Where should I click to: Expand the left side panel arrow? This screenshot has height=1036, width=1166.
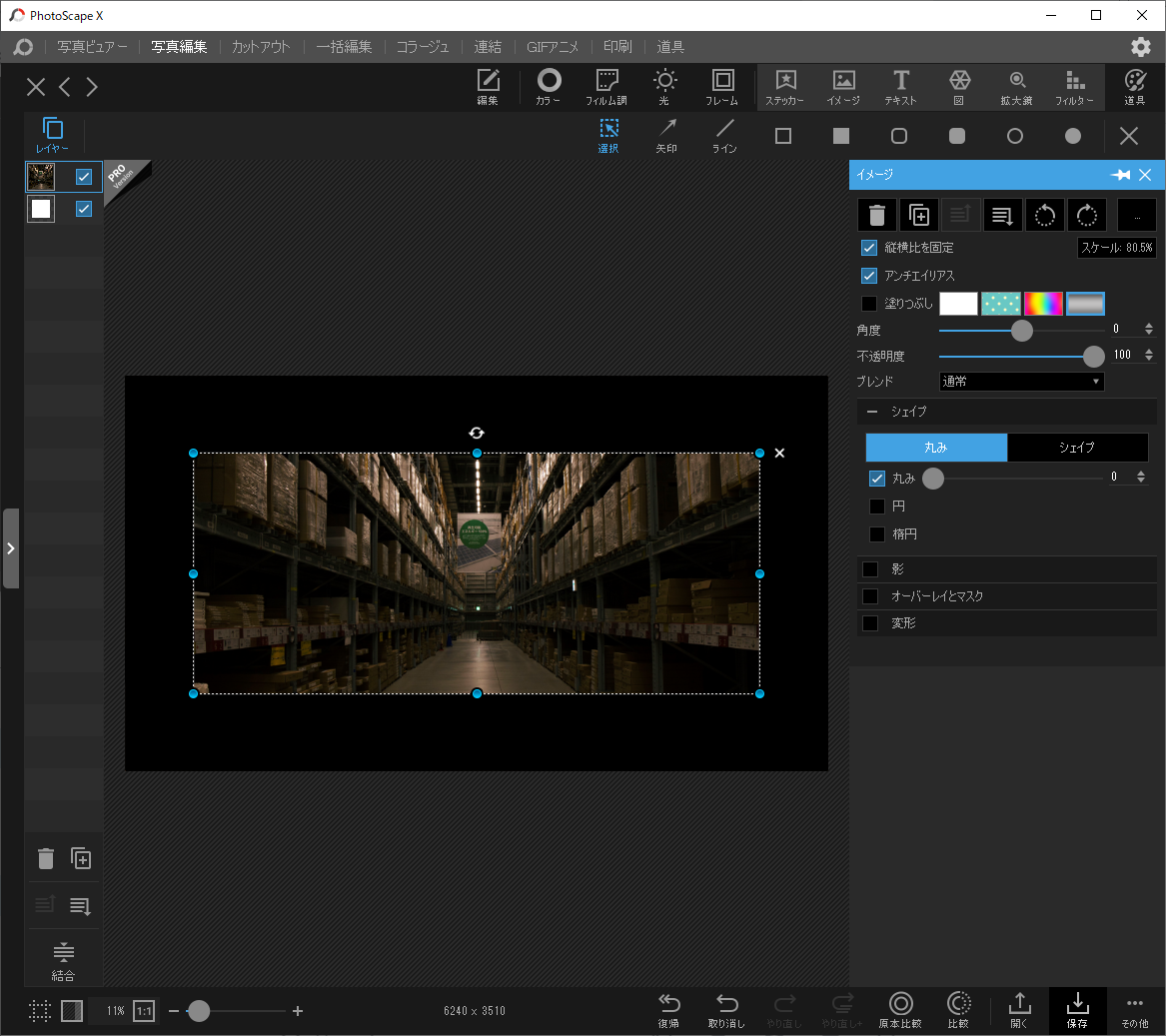click(x=11, y=548)
